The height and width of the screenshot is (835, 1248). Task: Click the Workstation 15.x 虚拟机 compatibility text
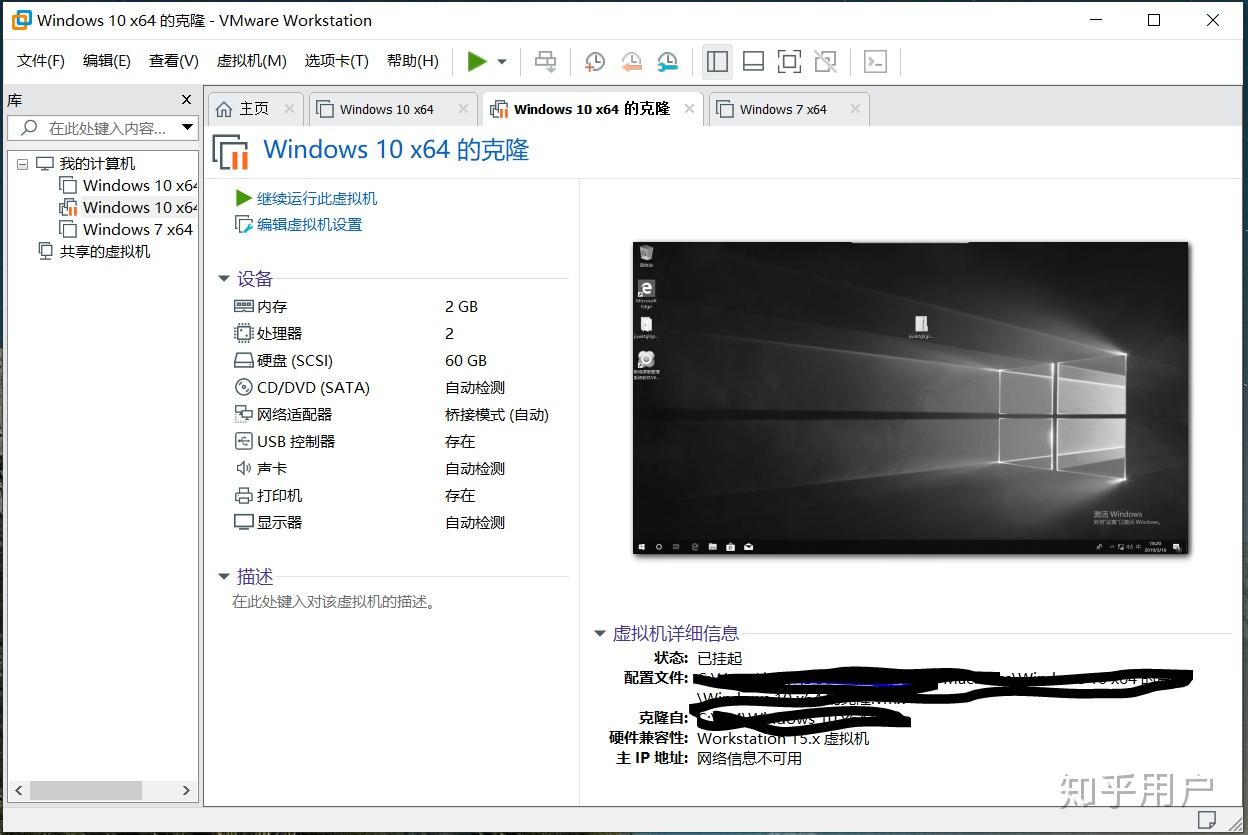click(783, 738)
